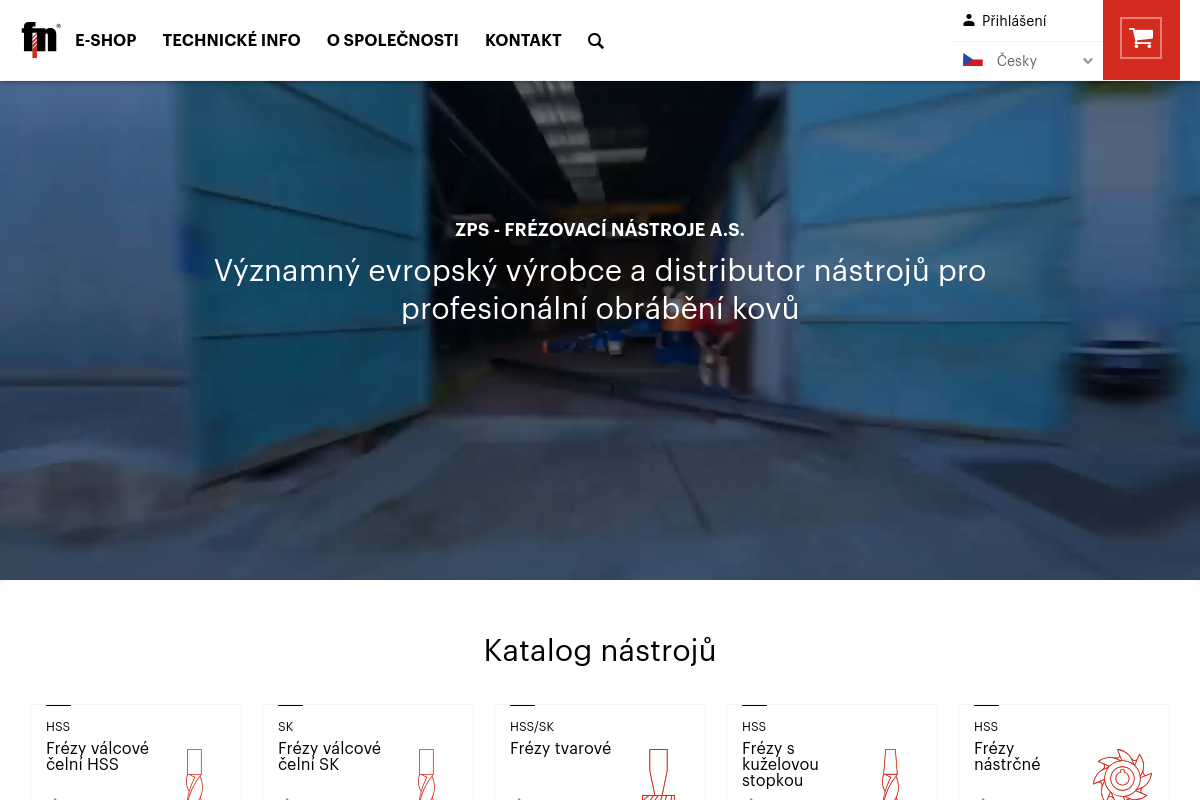The width and height of the screenshot is (1200, 800).
Task: Open the site search
Action: pyautogui.click(x=596, y=41)
